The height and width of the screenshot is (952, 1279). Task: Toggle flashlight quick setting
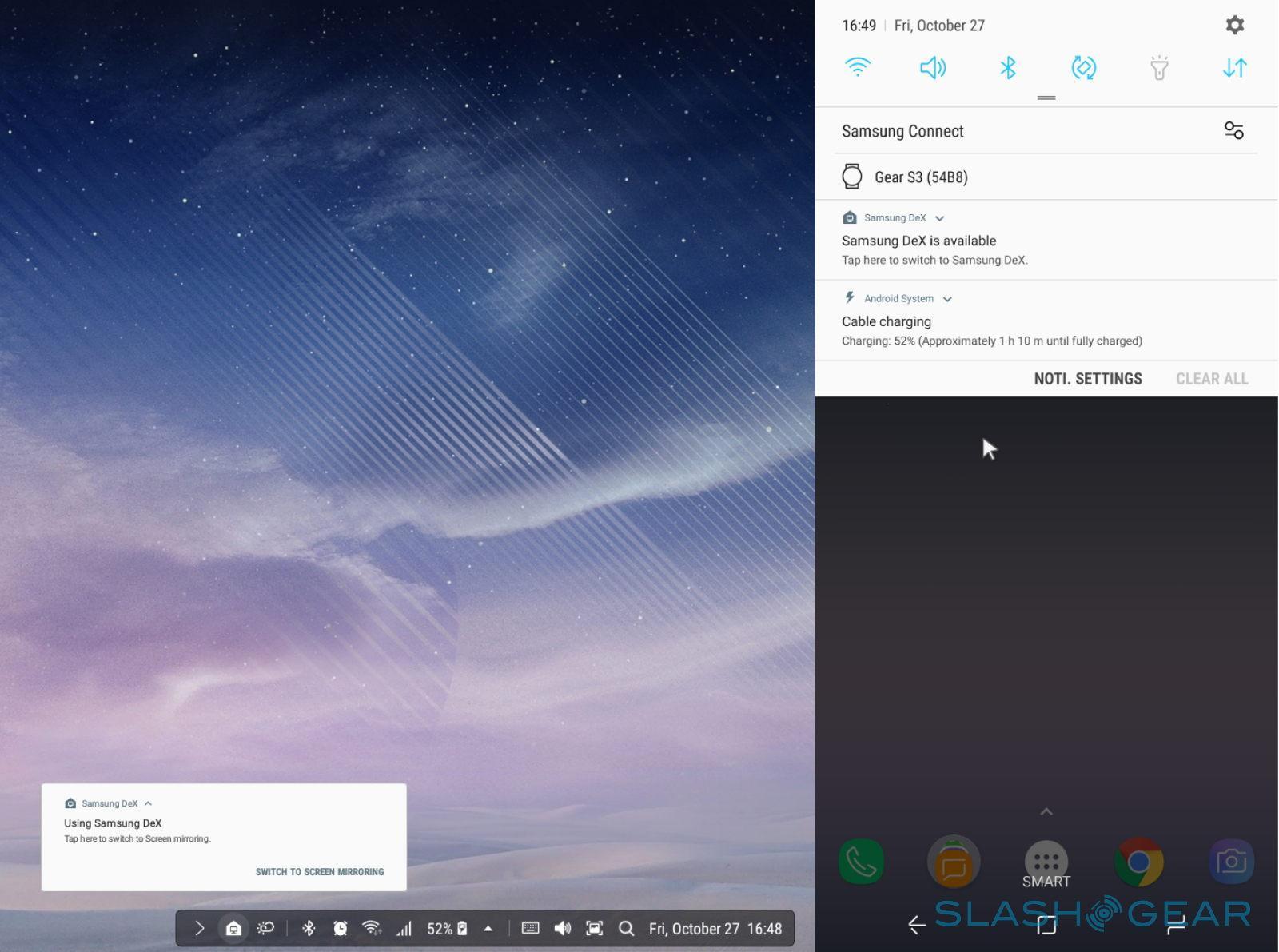coord(1159,67)
